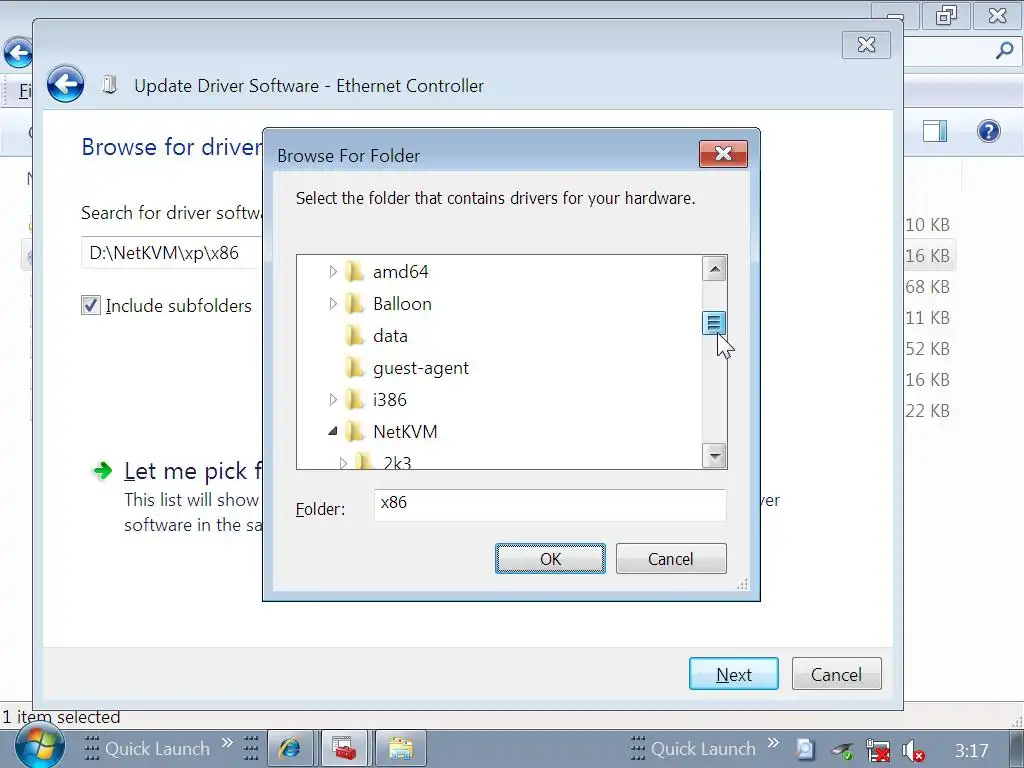Expand the i386 folder node
This screenshot has height=768, width=1024.
[x=333, y=400]
